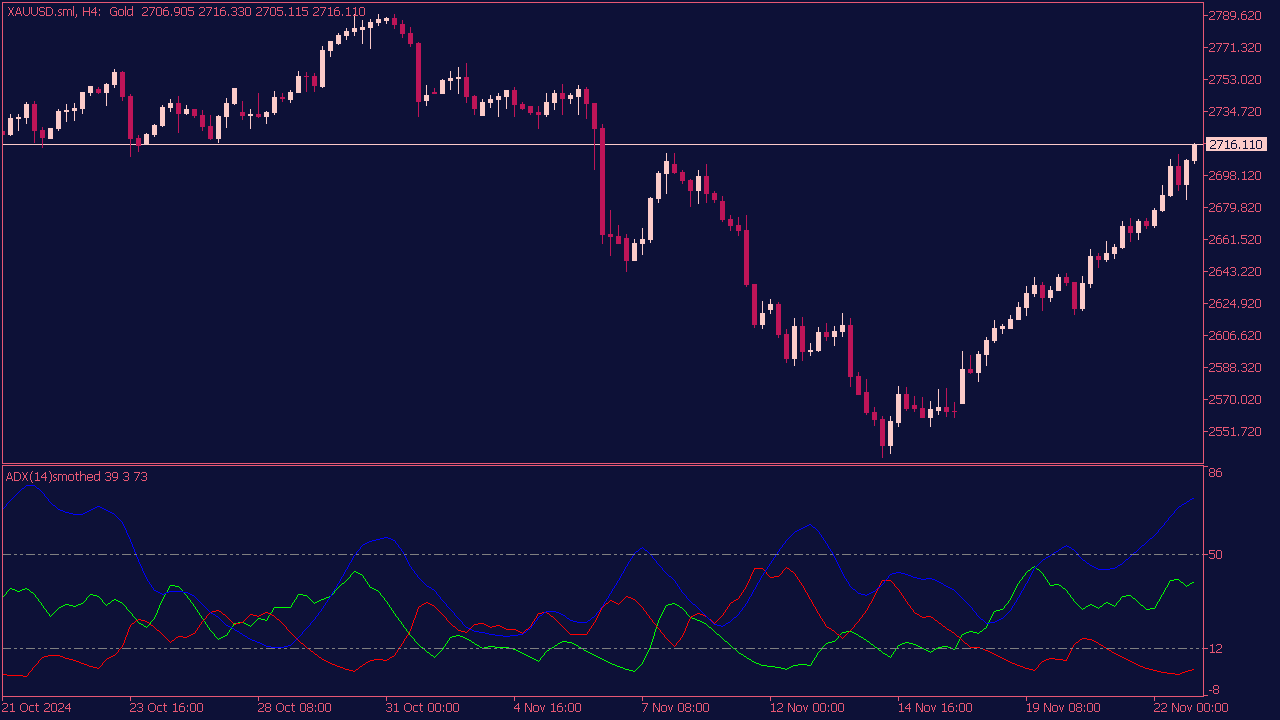Click price scale value 2698.120
1280x720 pixels.
click(x=1235, y=176)
